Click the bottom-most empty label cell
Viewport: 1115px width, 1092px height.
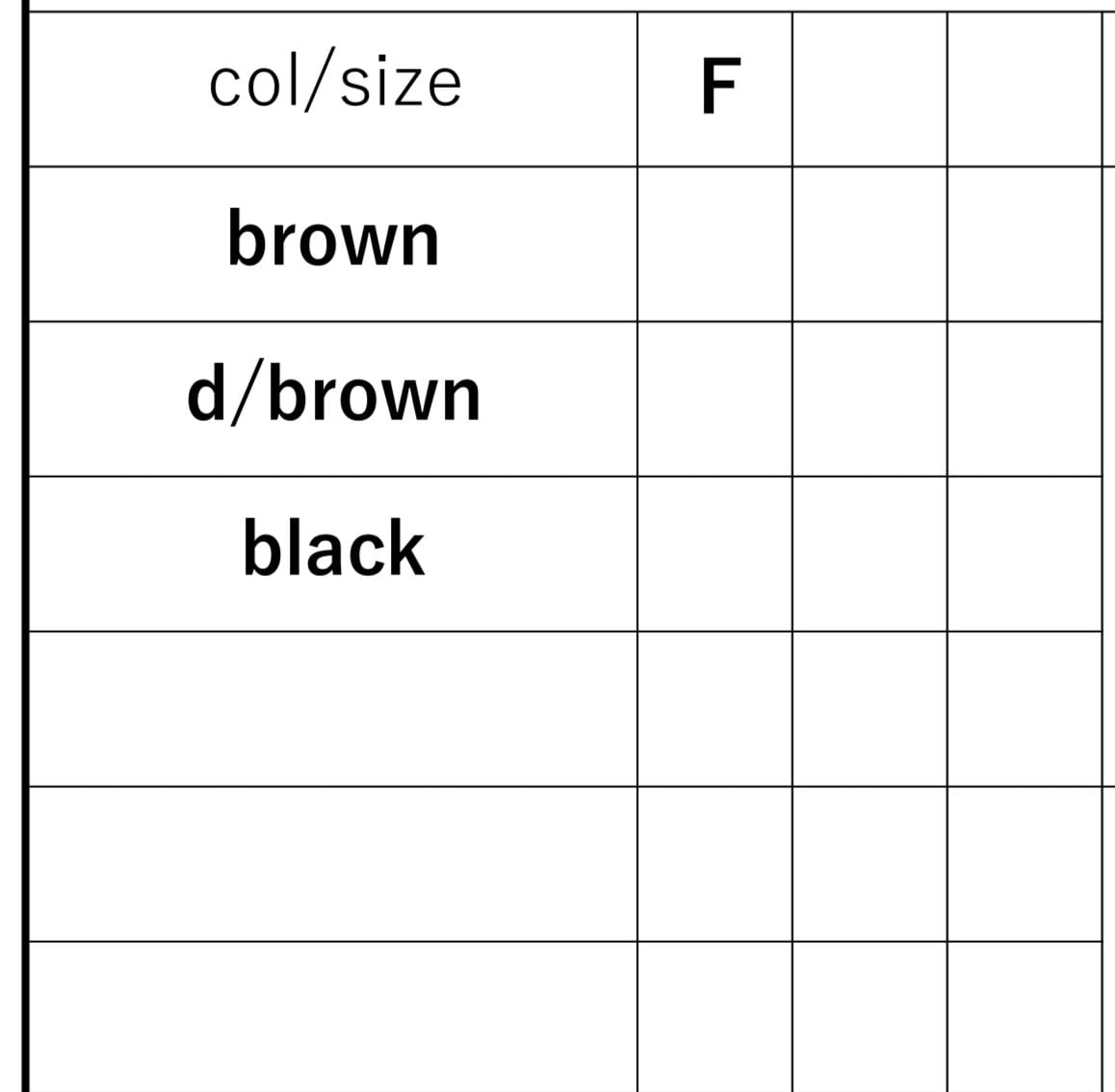click(x=333, y=1016)
